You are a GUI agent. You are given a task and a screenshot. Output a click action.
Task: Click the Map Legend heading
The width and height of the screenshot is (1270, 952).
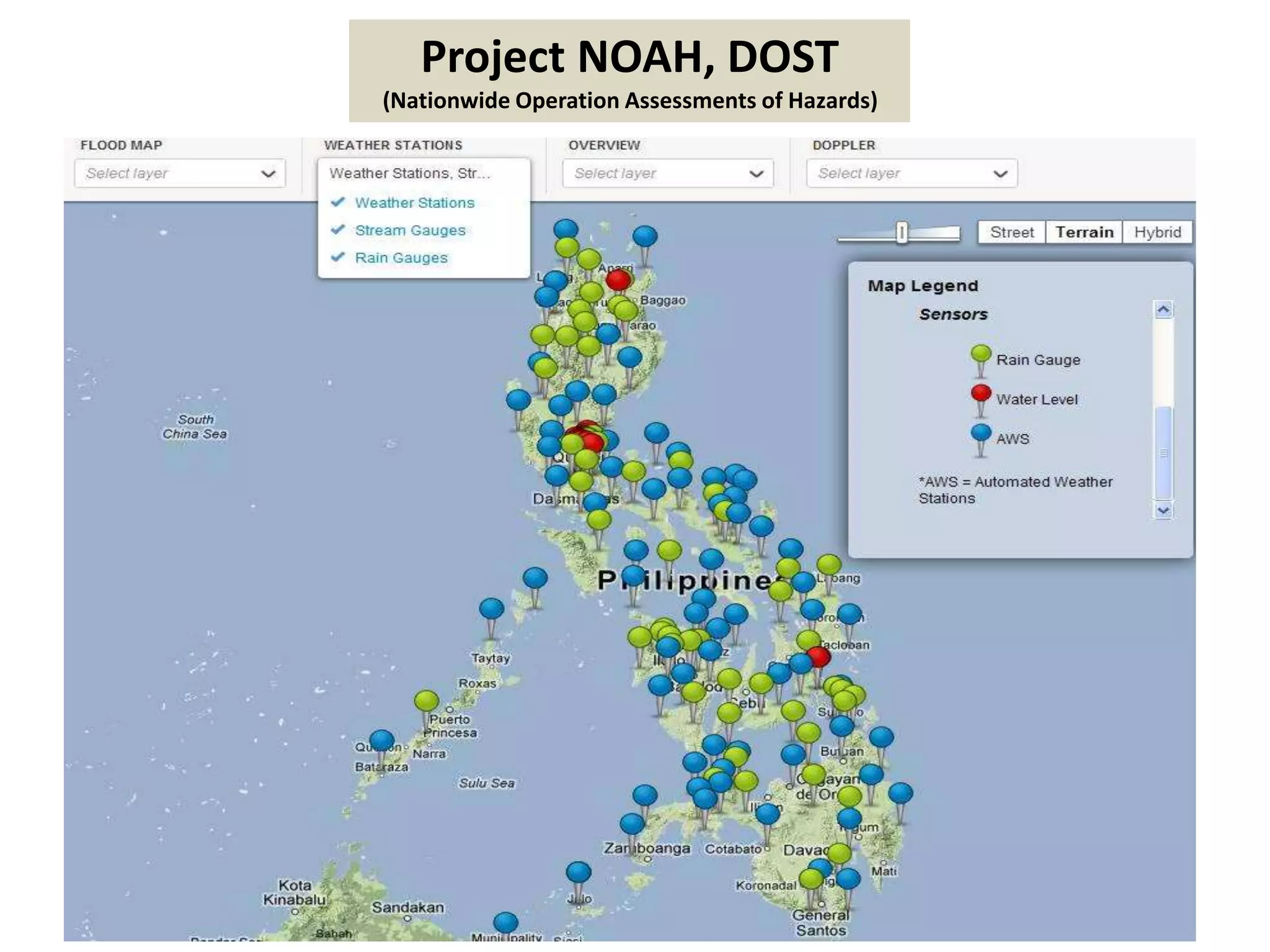click(923, 286)
